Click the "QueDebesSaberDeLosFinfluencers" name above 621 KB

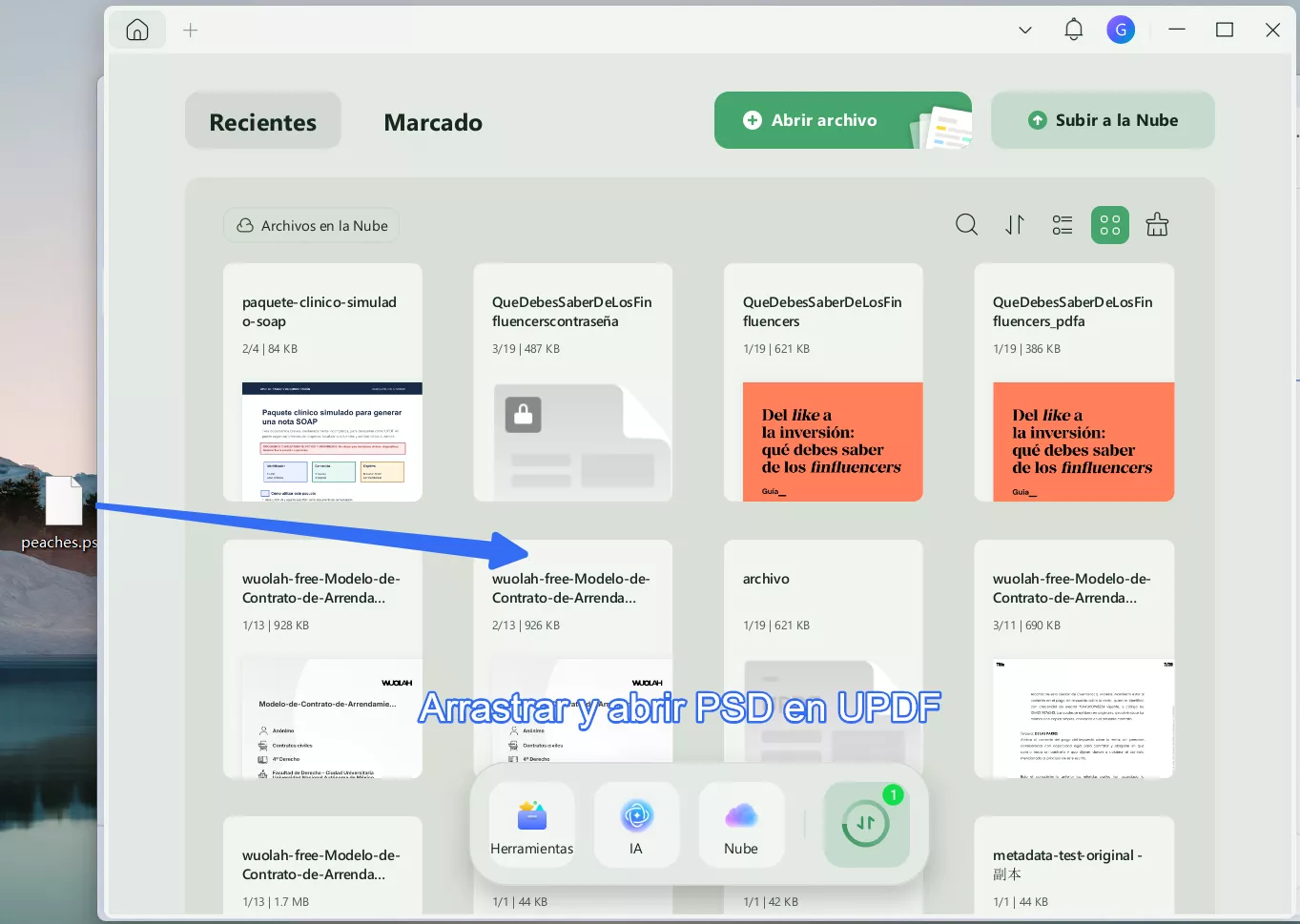tap(822, 312)
